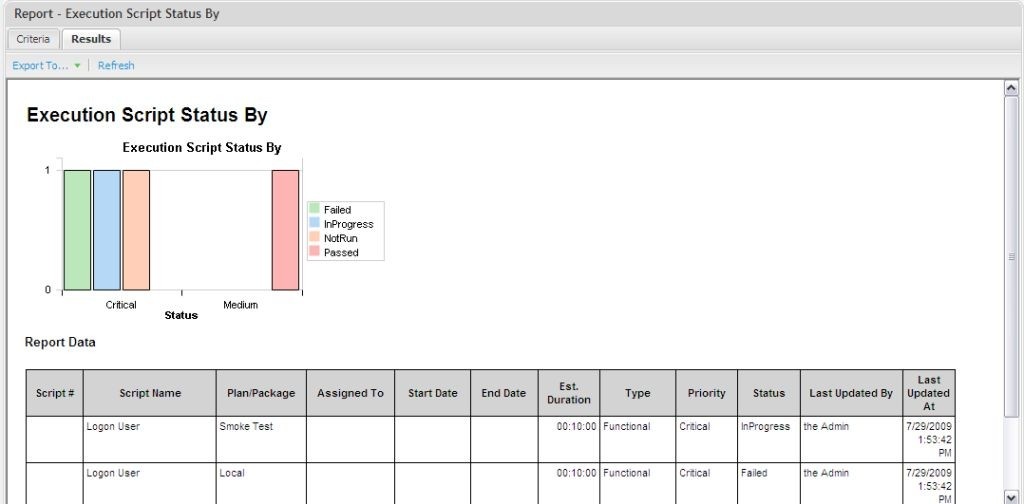Click the Last Updated By column header
This screenshot has height=504, width=1024.
click(851, 393)
